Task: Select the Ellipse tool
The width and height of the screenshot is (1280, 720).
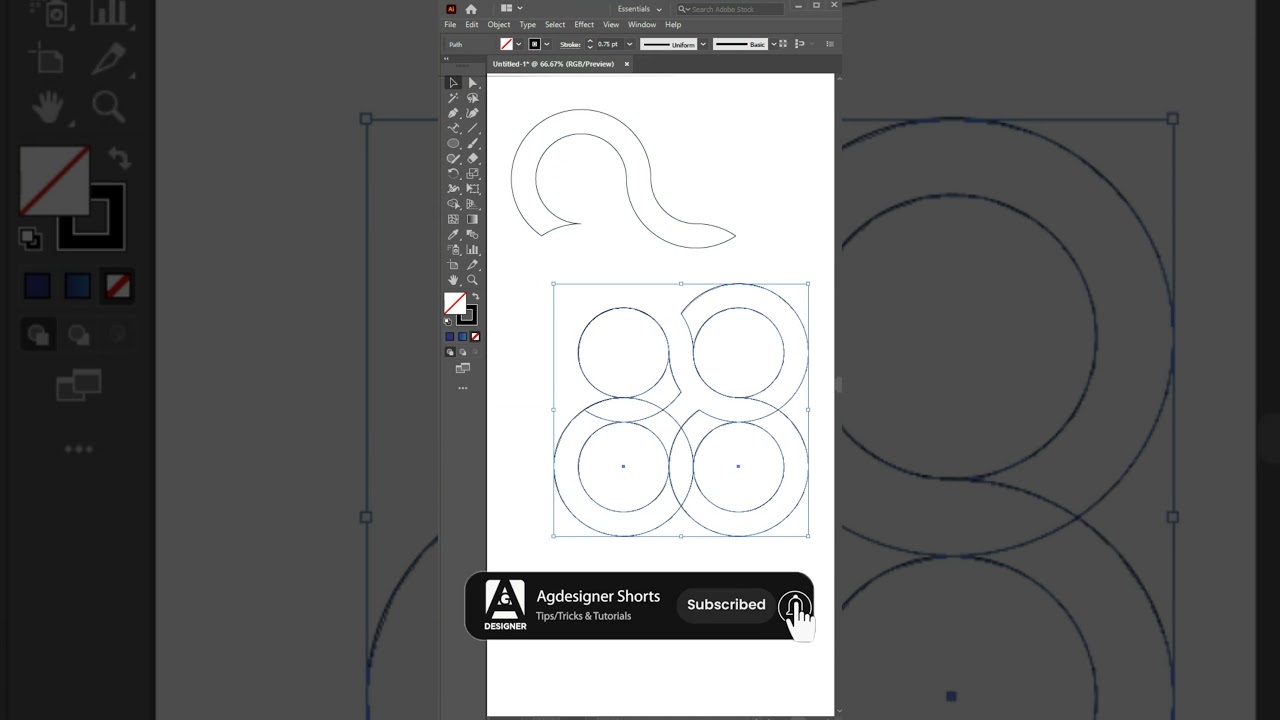Action: [453, 143]
